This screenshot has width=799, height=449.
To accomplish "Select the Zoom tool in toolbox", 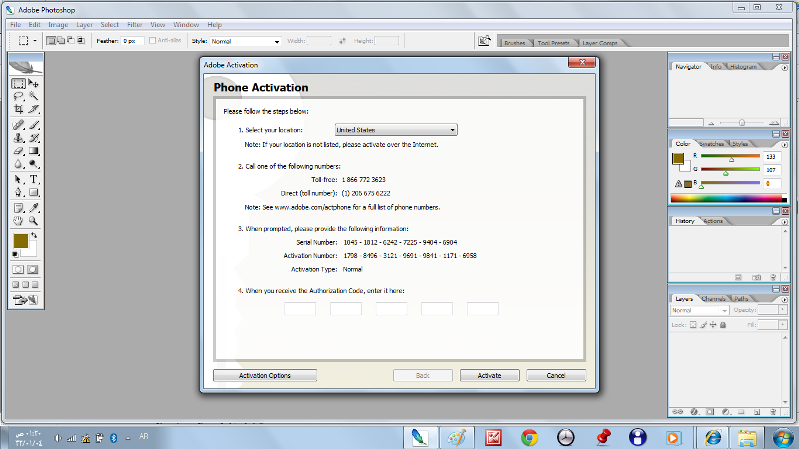I will (x=33, y=220).
